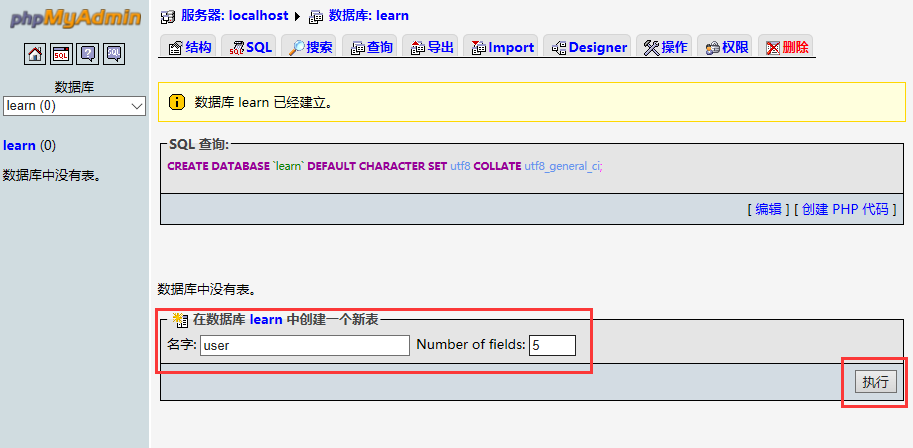The image size is (913, 448).
Task: Click the 编辑 (Edit) link
Action: [x=768, y=209]
